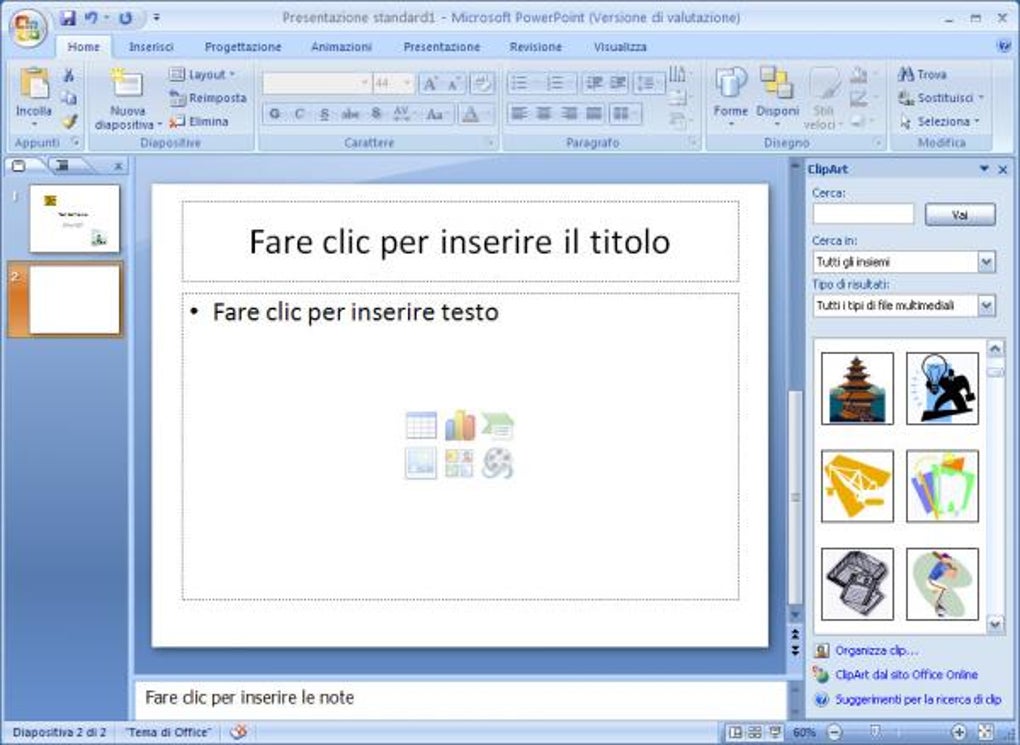The height and width of the screenshot is (745, 1020).
Task: Click the Cerca search input field
Action: click(x=863, y=214)
